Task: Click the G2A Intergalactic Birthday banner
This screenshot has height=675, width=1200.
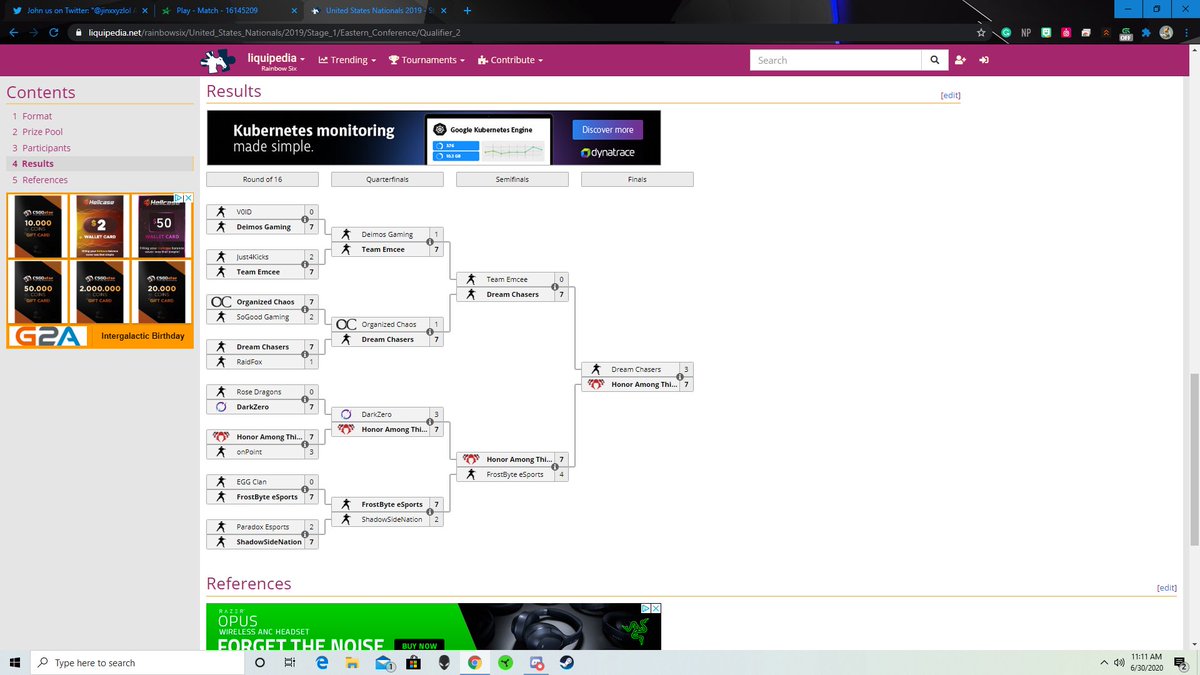Action: (100, 336)
